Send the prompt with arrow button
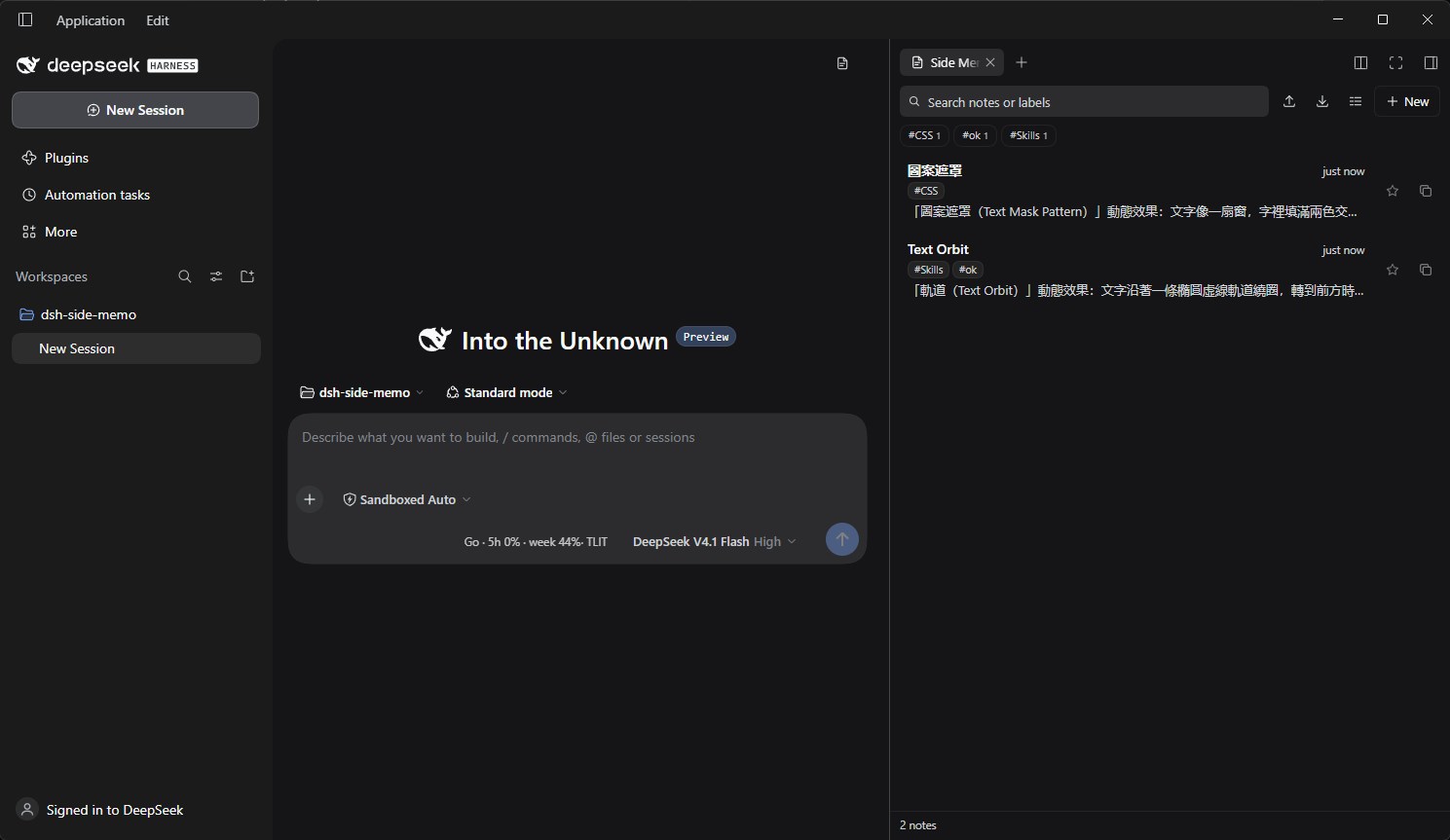This screenshot has width=1450, height=840. pyautogui.click(x=842, y=539)
